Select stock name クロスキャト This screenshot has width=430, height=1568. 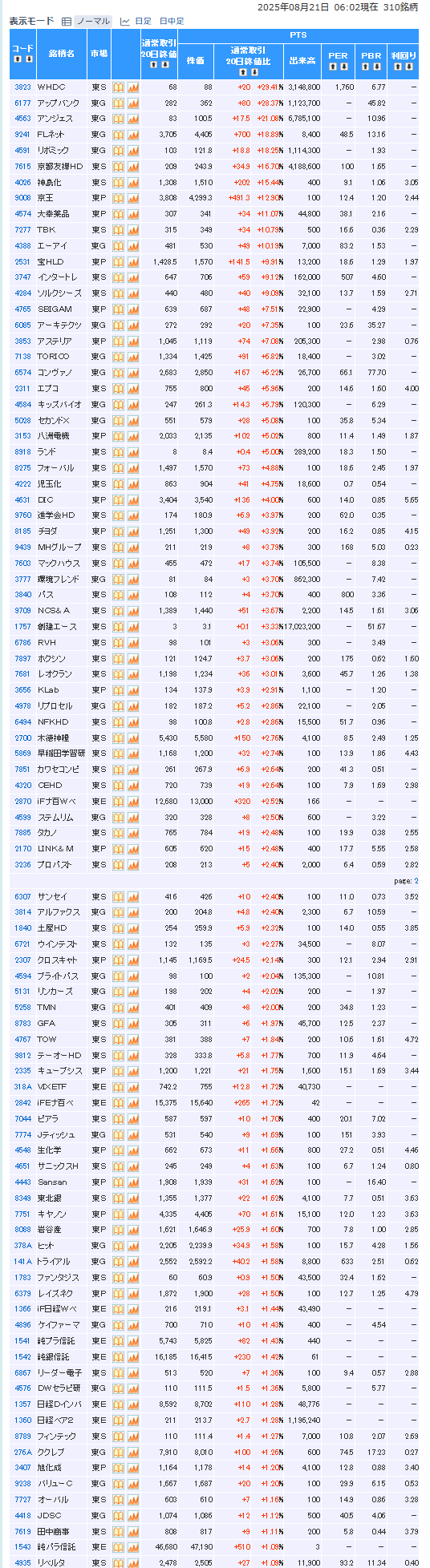(59, 960)
